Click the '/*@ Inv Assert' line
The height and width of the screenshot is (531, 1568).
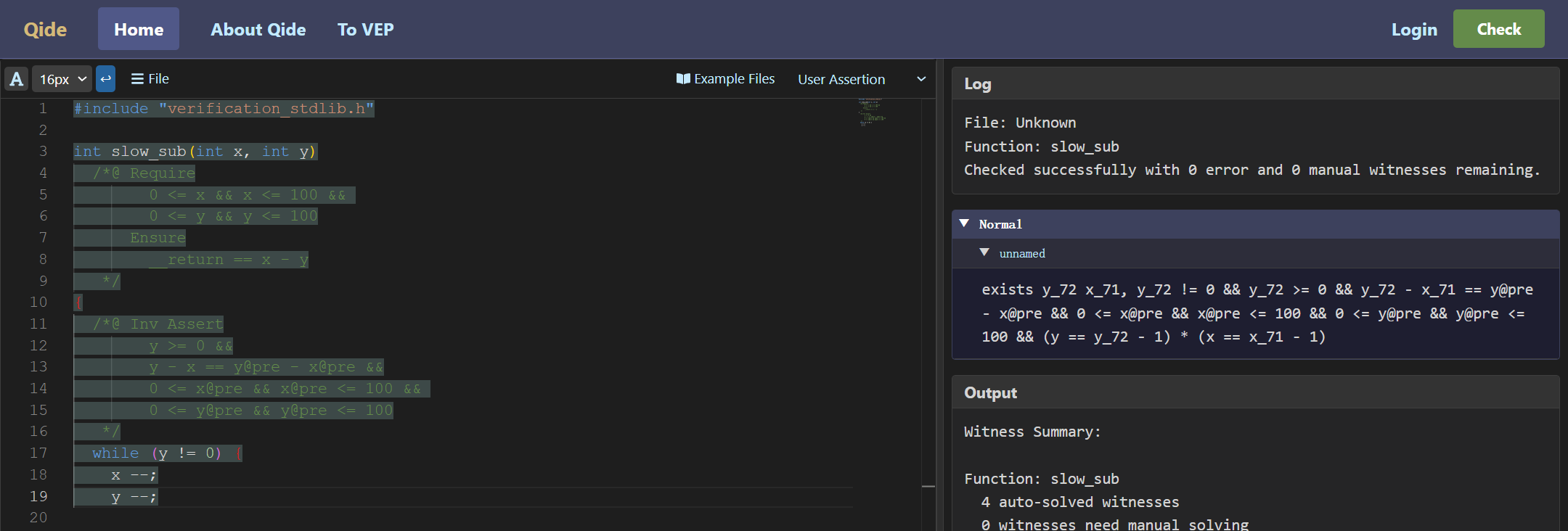(x=158, y=324)
